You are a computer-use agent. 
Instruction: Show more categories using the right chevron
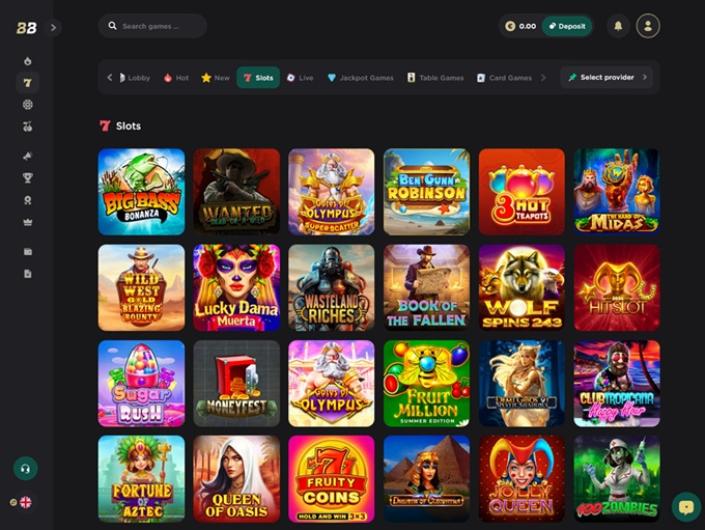pyautogui.click(x=544, y=78)
